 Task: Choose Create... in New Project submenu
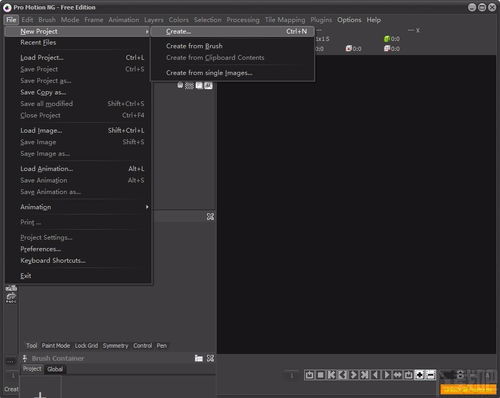232,32
